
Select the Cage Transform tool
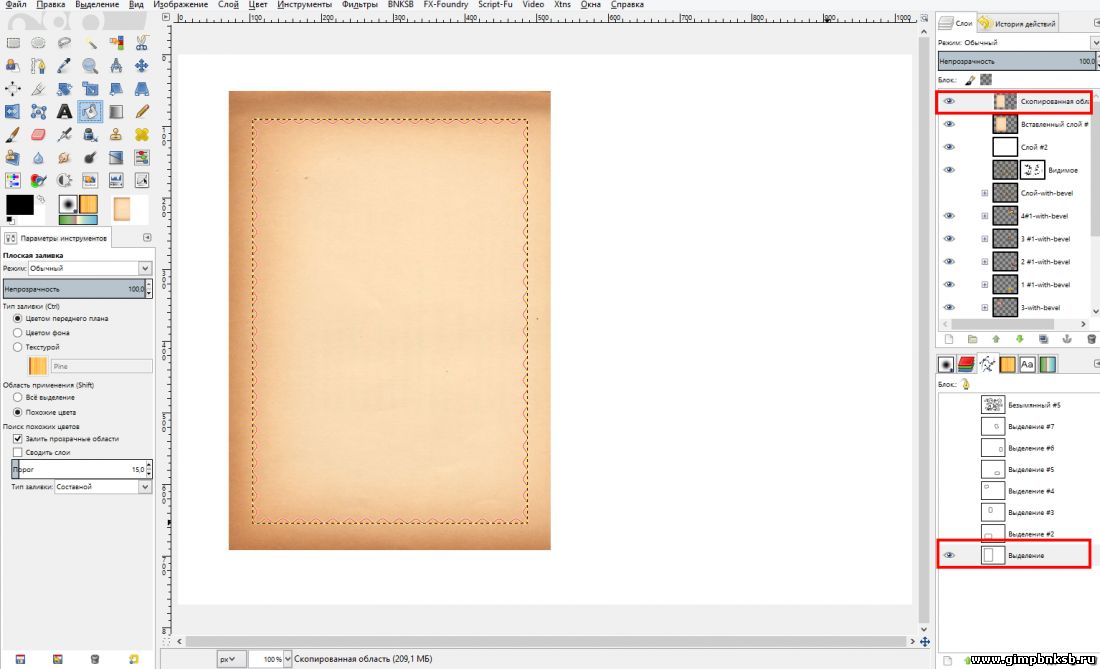click(39, 112)
